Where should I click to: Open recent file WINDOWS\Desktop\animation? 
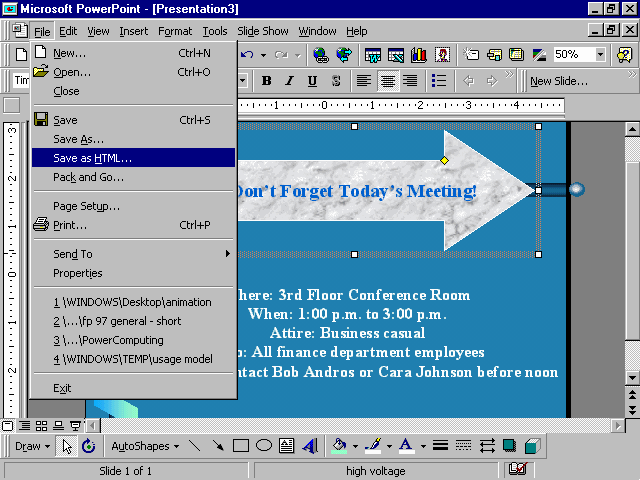tap(133, 302)
